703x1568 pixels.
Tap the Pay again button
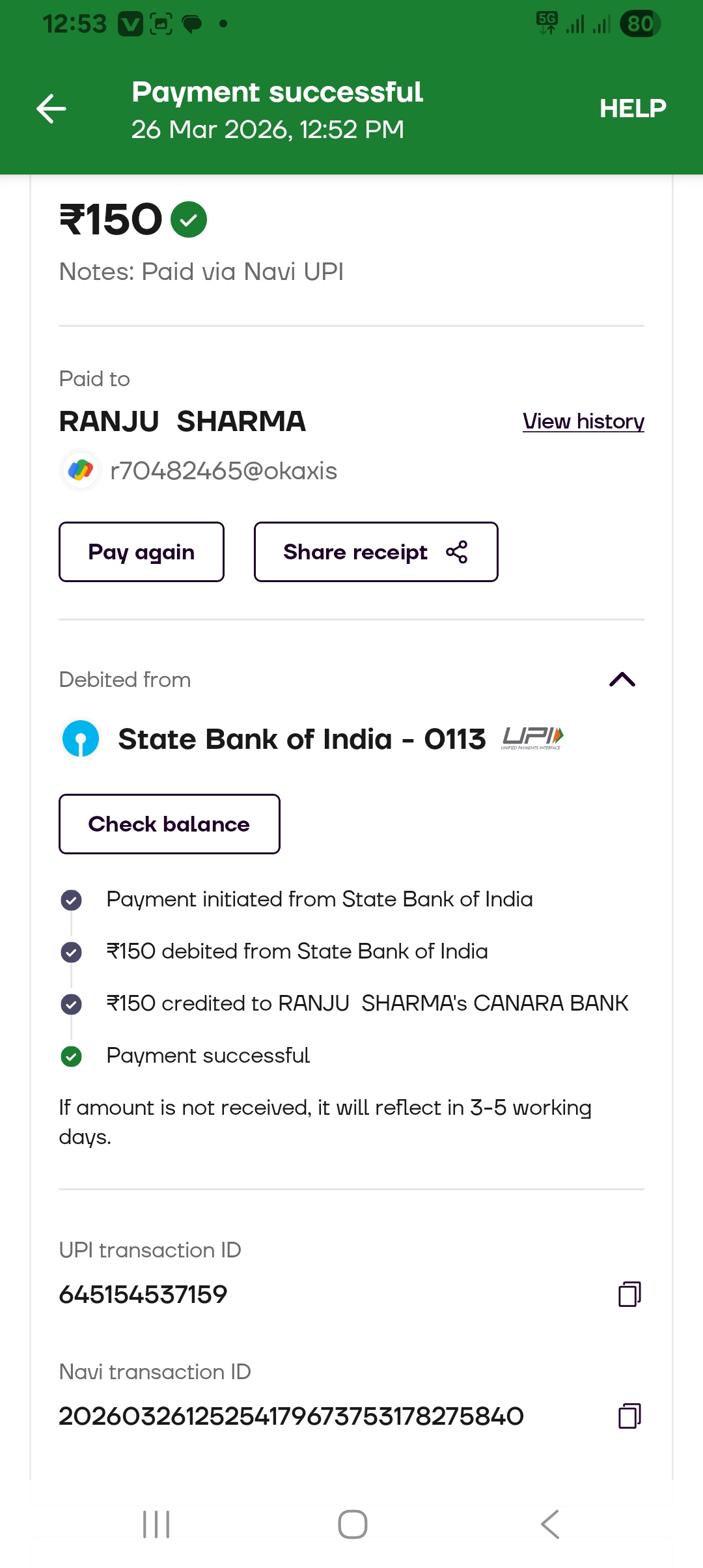pyautogui.click(x=141, y=552)
